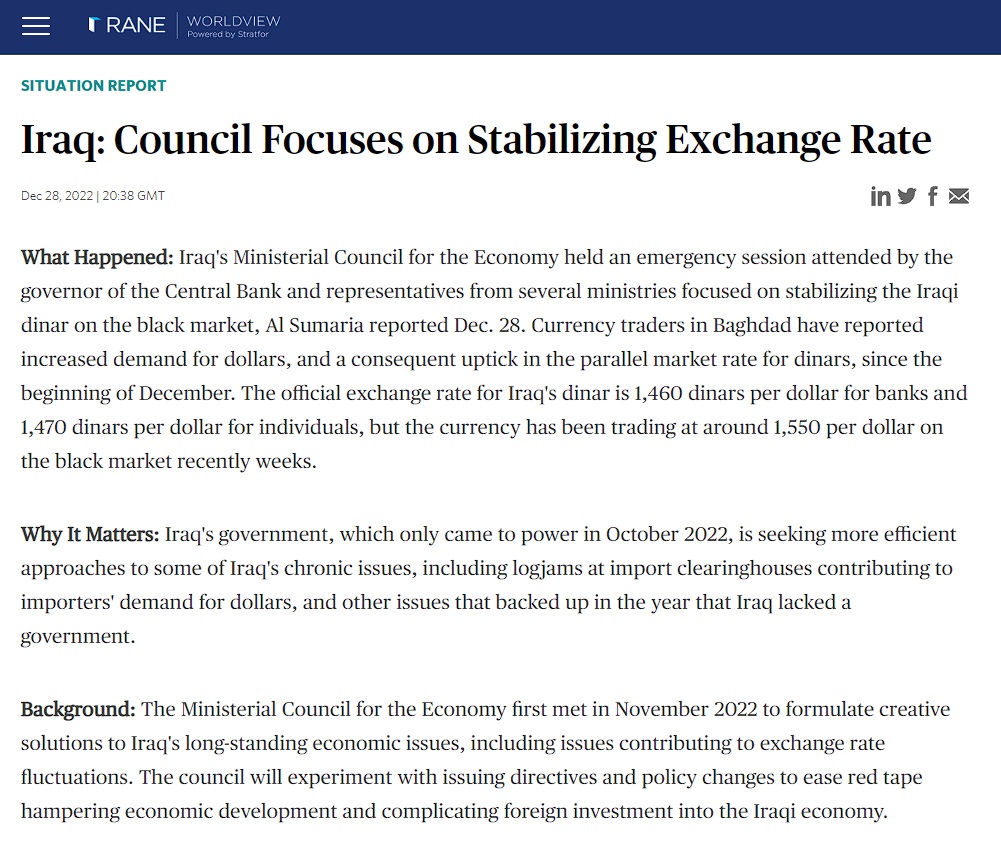The width and height of the screenshot is (1001, 856).
Task: Click the Dec 28, 2022 timestamp
Action: tap(93, 195)
